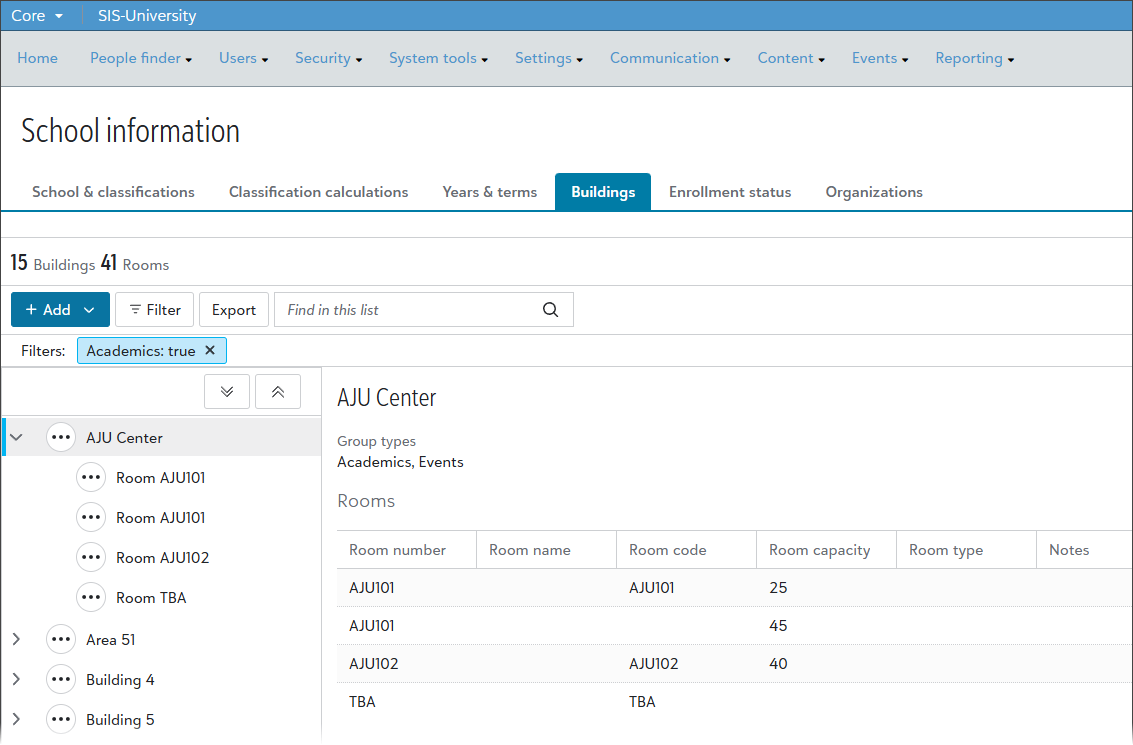This screenshot has height=745, width=1133.
Task: Open the Content menu
Action: pos(791,59)
